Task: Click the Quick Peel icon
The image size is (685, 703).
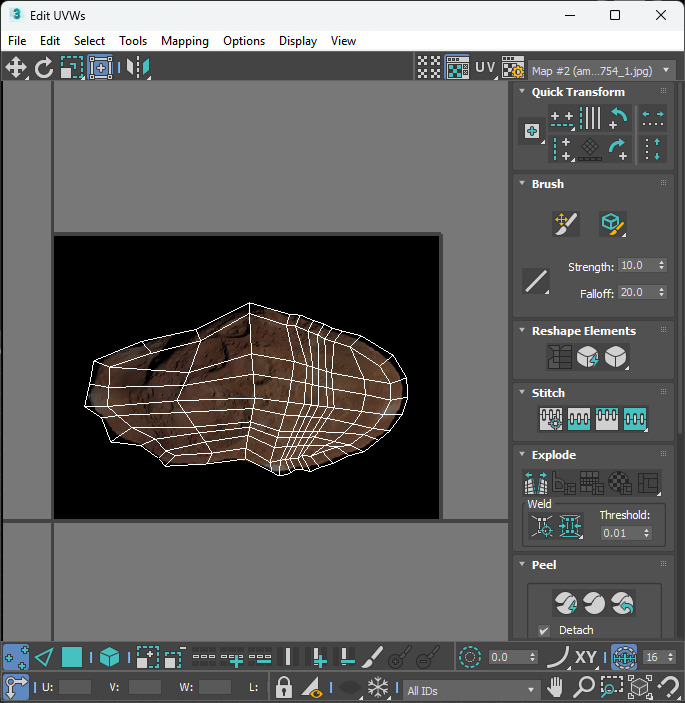Action: [566, 603]
